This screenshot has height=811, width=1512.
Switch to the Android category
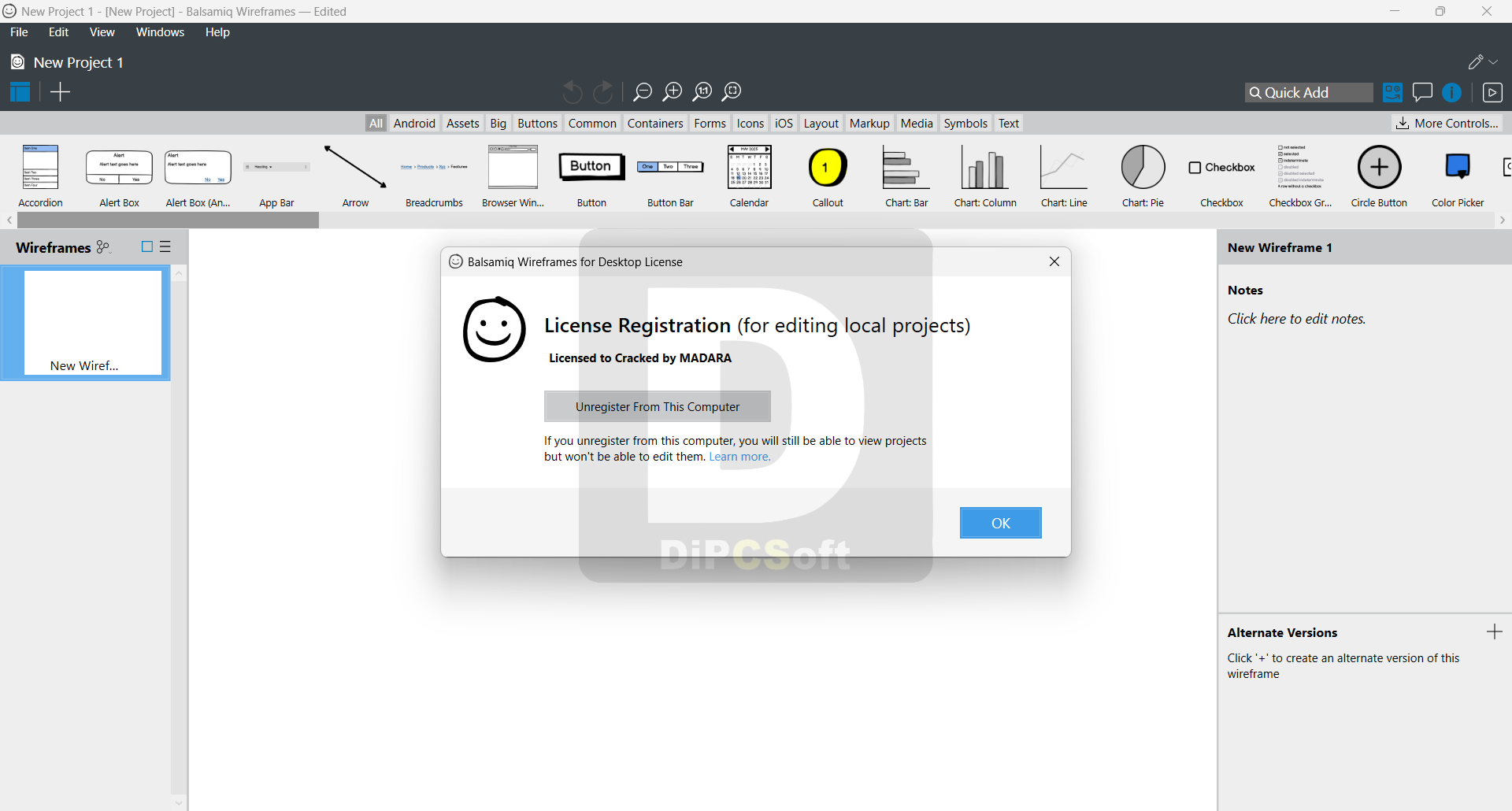pyautogui.click(x=414, y=123)
